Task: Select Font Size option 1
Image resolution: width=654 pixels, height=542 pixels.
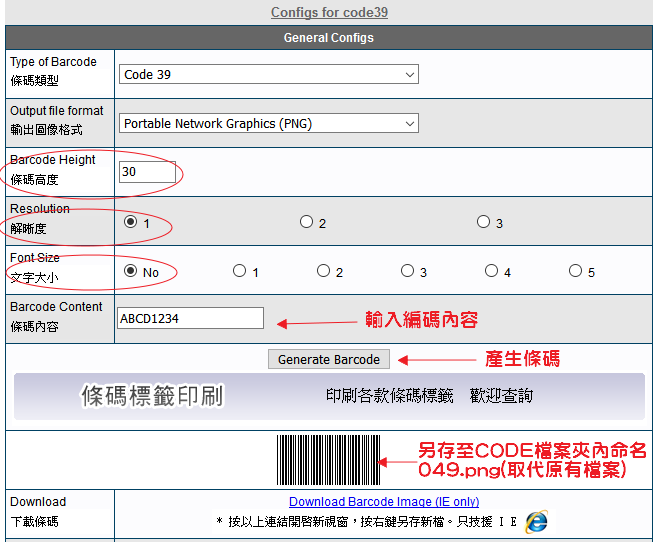Action: tap(239, 271)
